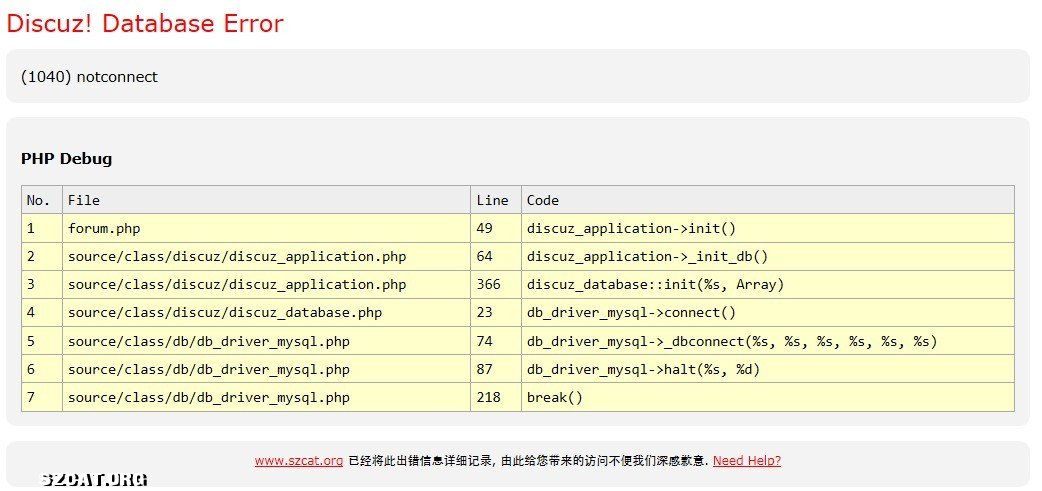Click db_driver_mysql.php file cell in row 6
This screenshot has height=491, width=1042.
266,369
